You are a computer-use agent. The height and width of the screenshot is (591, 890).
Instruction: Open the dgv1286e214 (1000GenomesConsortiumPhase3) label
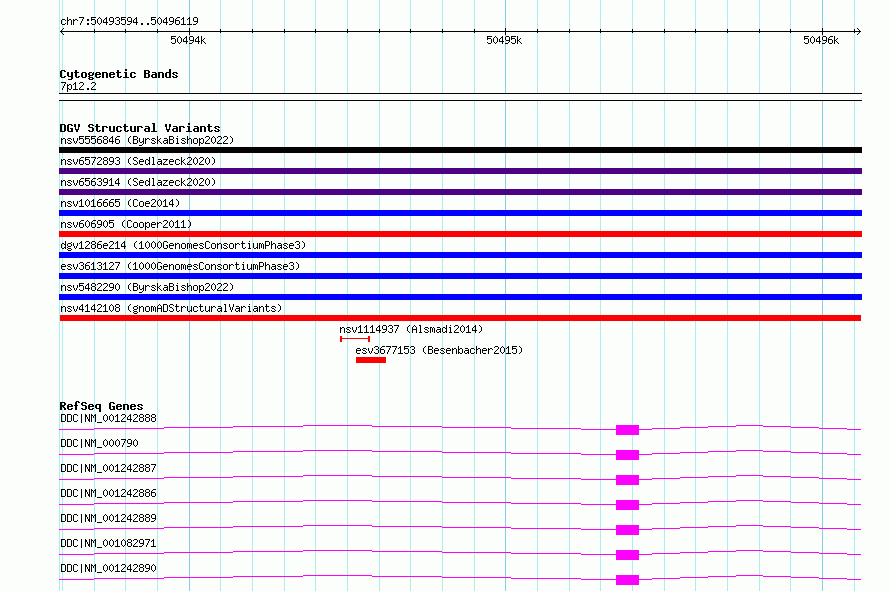[183, 245]
